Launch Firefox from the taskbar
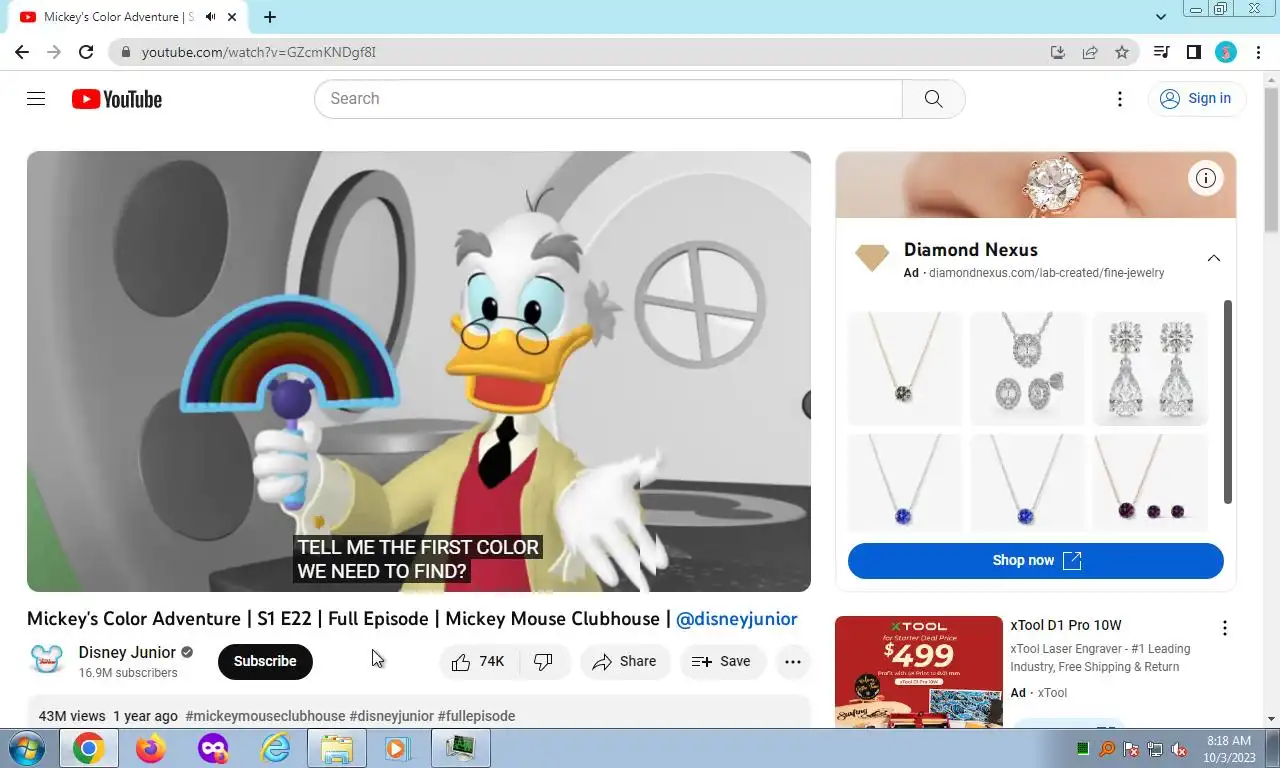Image resolution: width=1280 pixels, height=768 pixels. click(x=151, y=748)
